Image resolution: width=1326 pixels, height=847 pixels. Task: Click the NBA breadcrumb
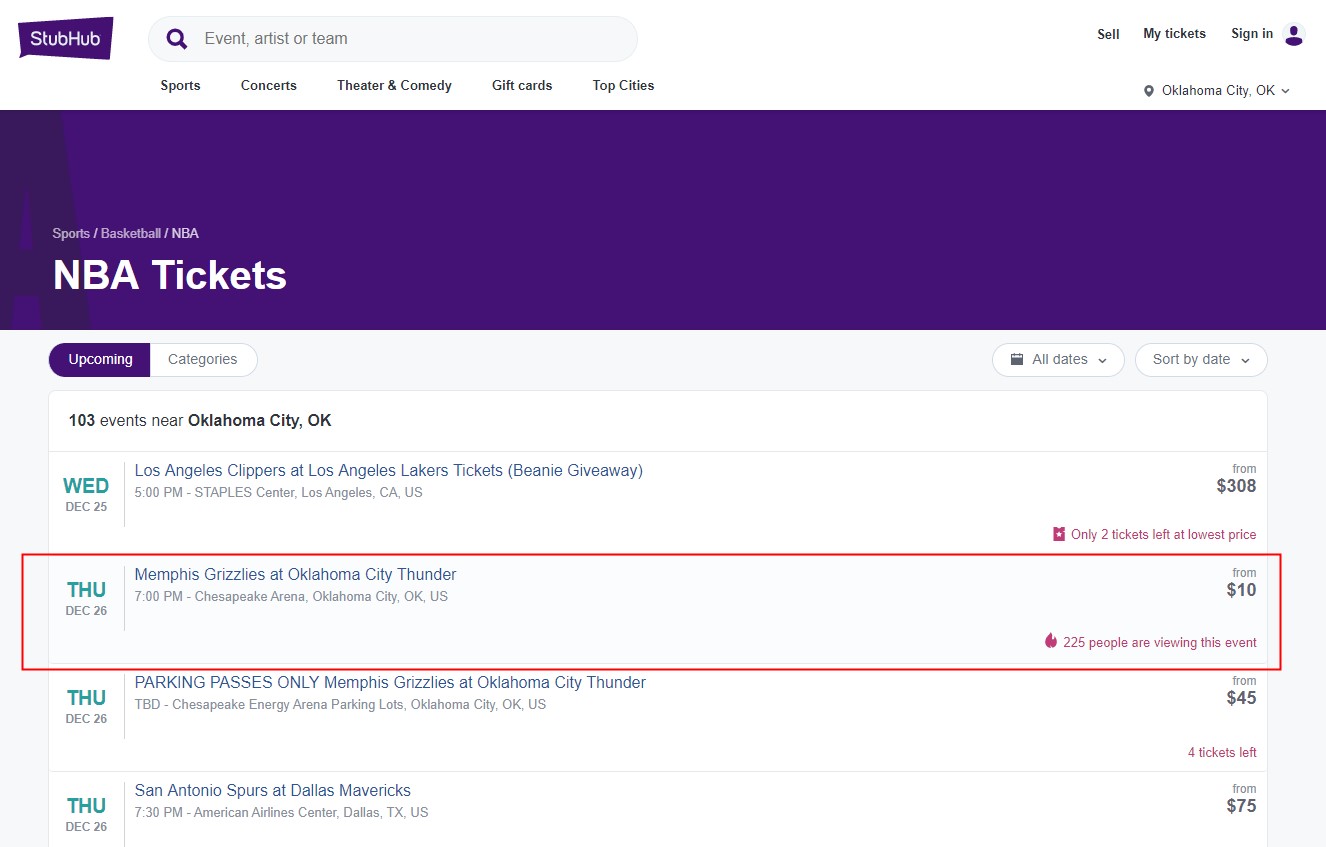pos(185,233)
